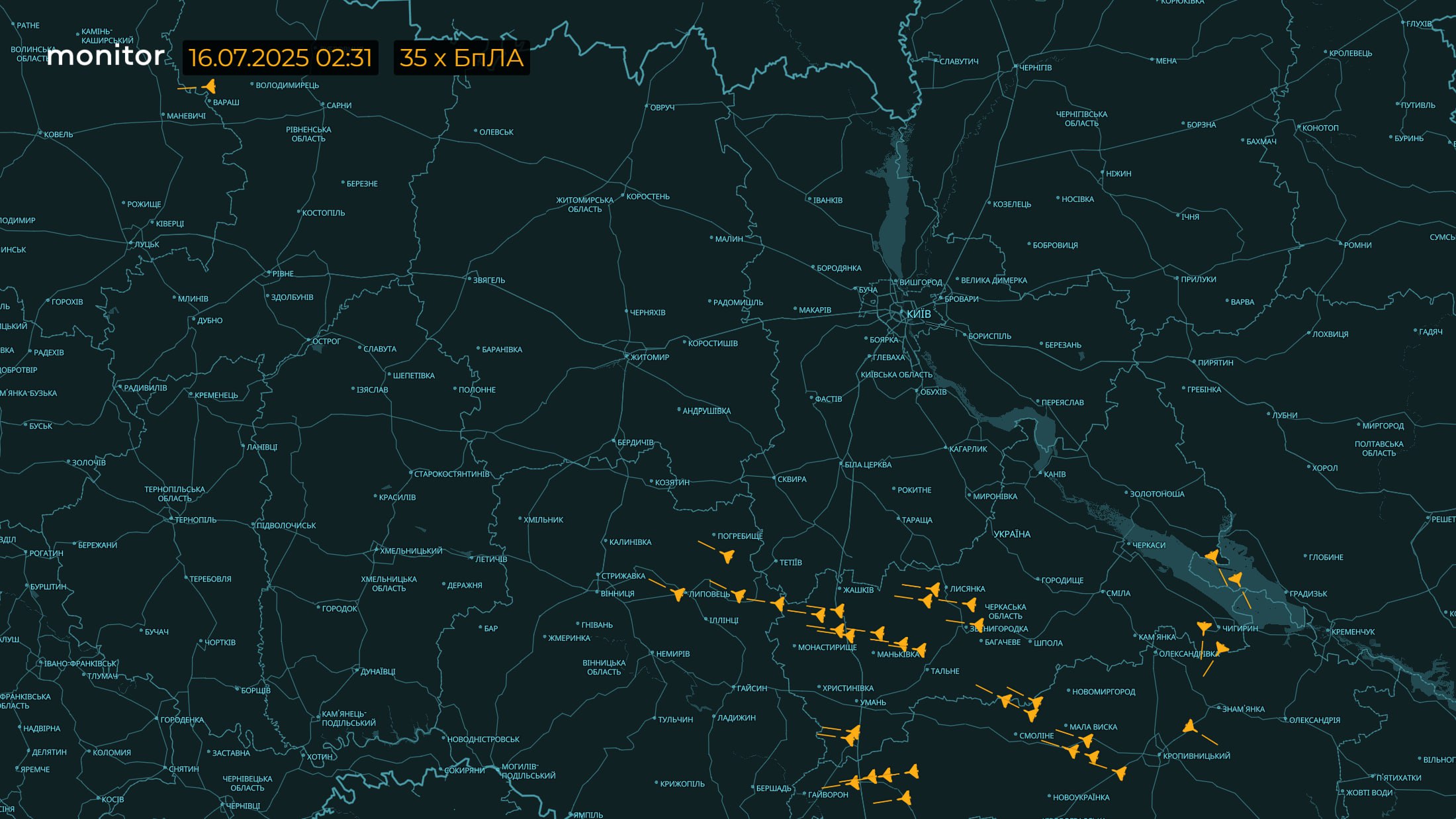Click the Тернопіль city label

tap(195, 520)
